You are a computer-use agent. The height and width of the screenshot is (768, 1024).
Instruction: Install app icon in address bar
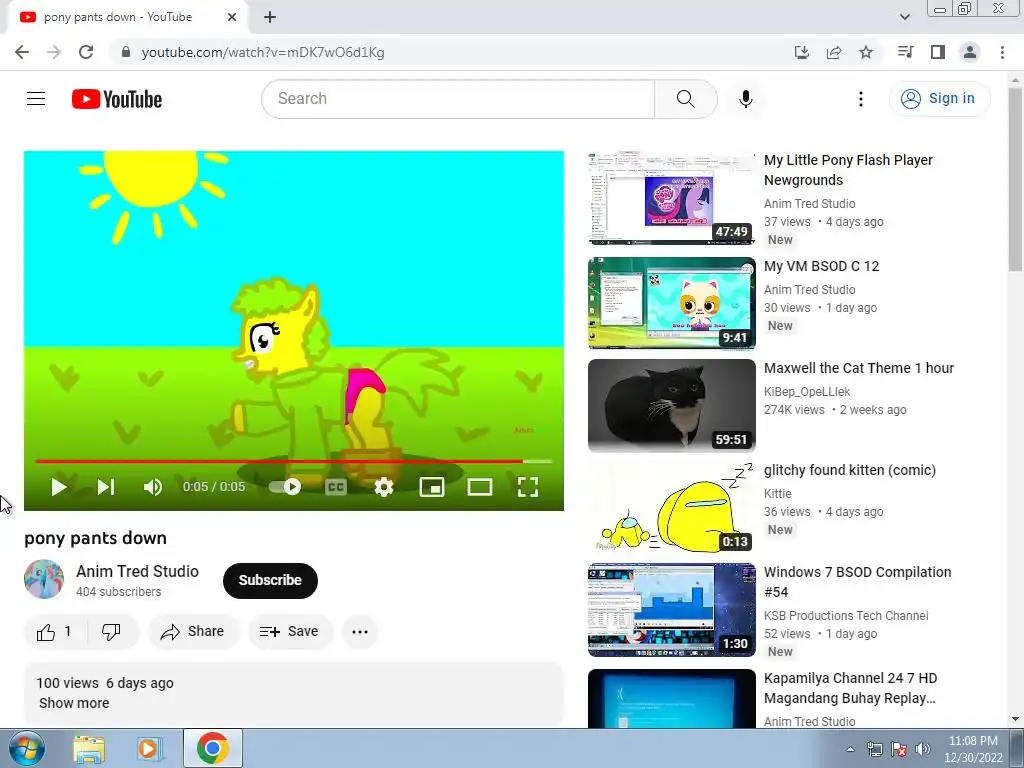801,52
